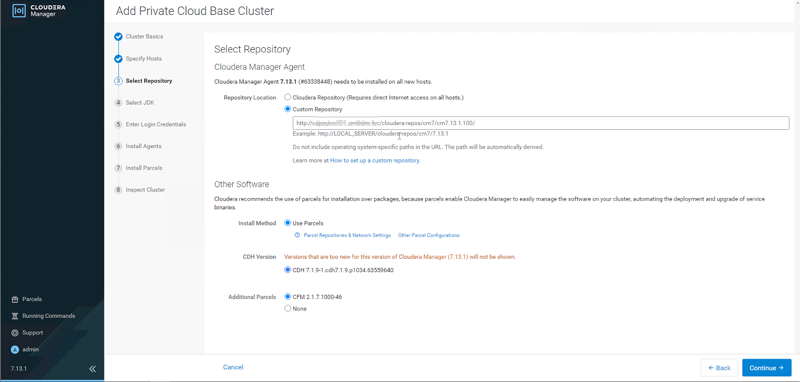Click the Cloudera Manager logo icon
The width and height of the screenshot is (800, 382).
click(x=19, y=11)
